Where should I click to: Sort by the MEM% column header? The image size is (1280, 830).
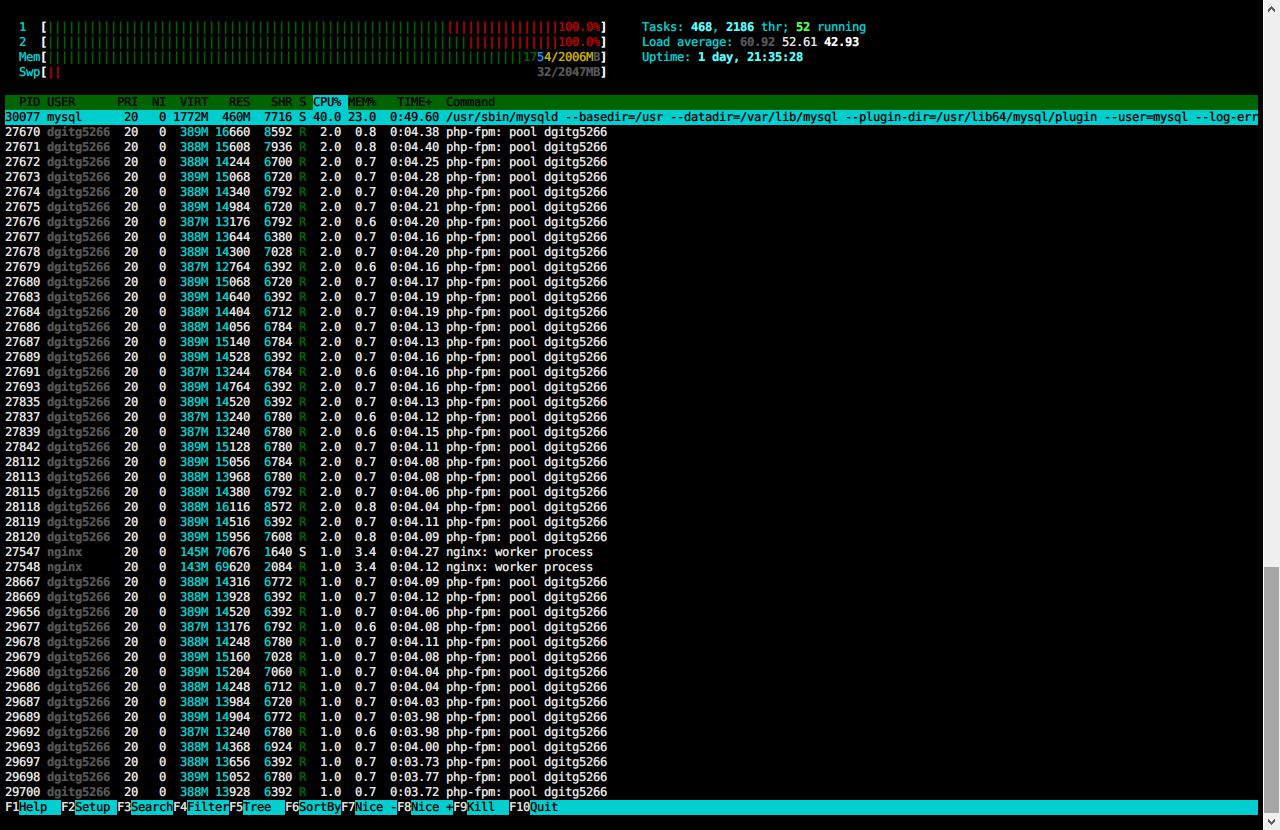coord(362,102)
